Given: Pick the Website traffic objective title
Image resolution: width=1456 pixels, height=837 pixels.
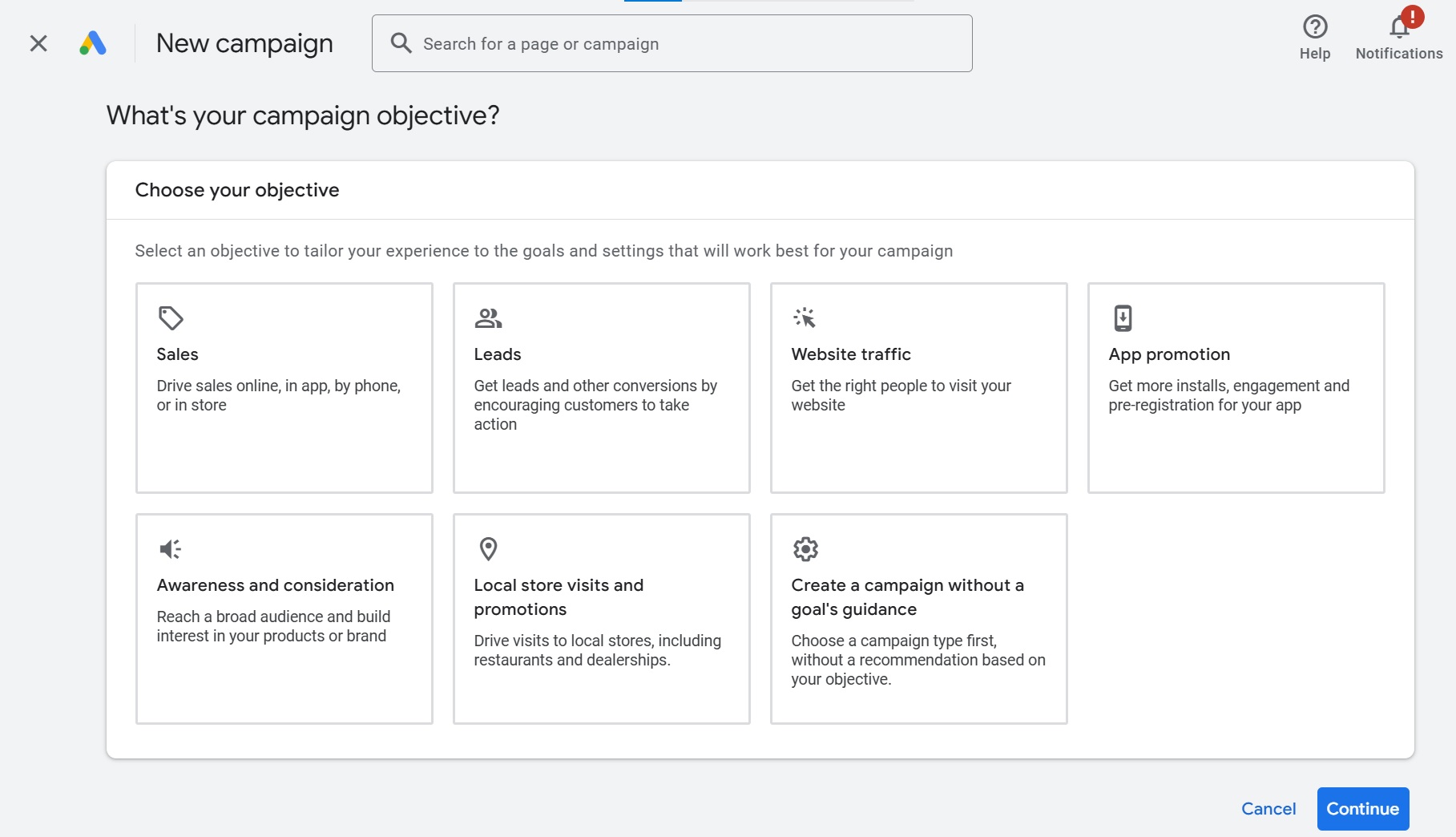Looking at the screenshot, I should click(x=850, y=354).
